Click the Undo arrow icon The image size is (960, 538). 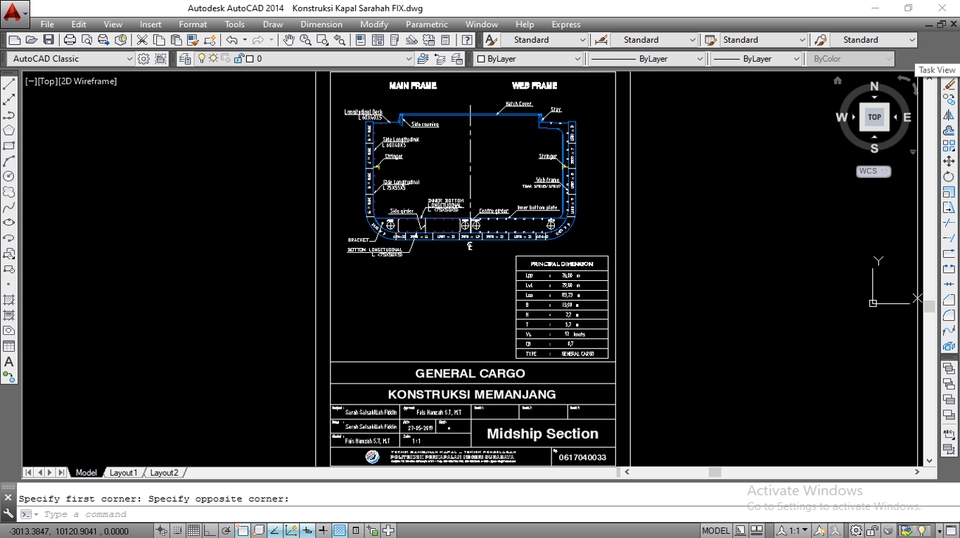point(231,40)
